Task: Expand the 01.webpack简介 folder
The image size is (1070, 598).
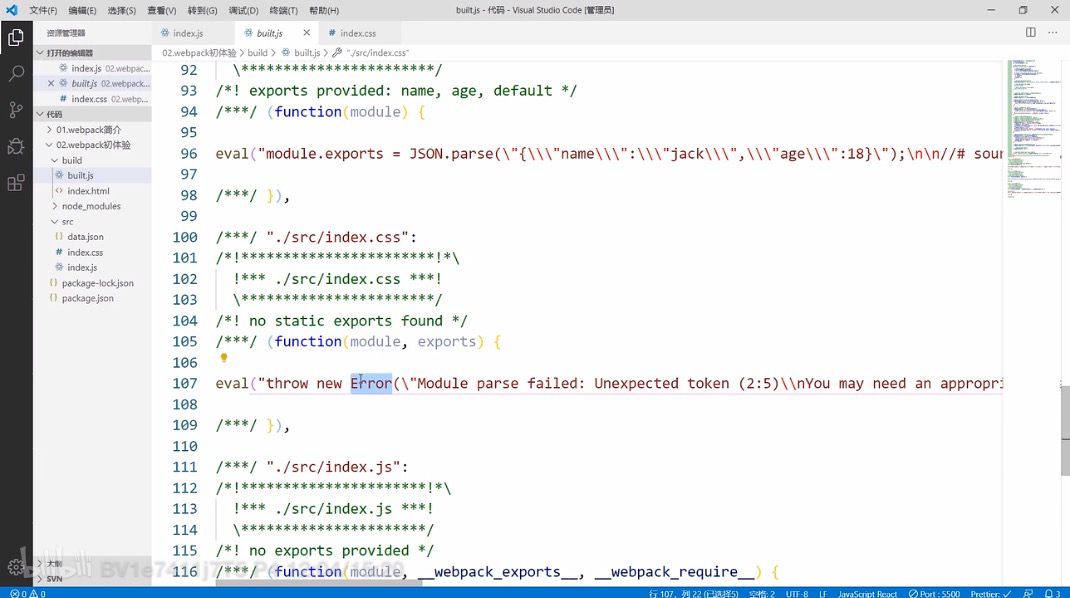Action: [92, 130]
